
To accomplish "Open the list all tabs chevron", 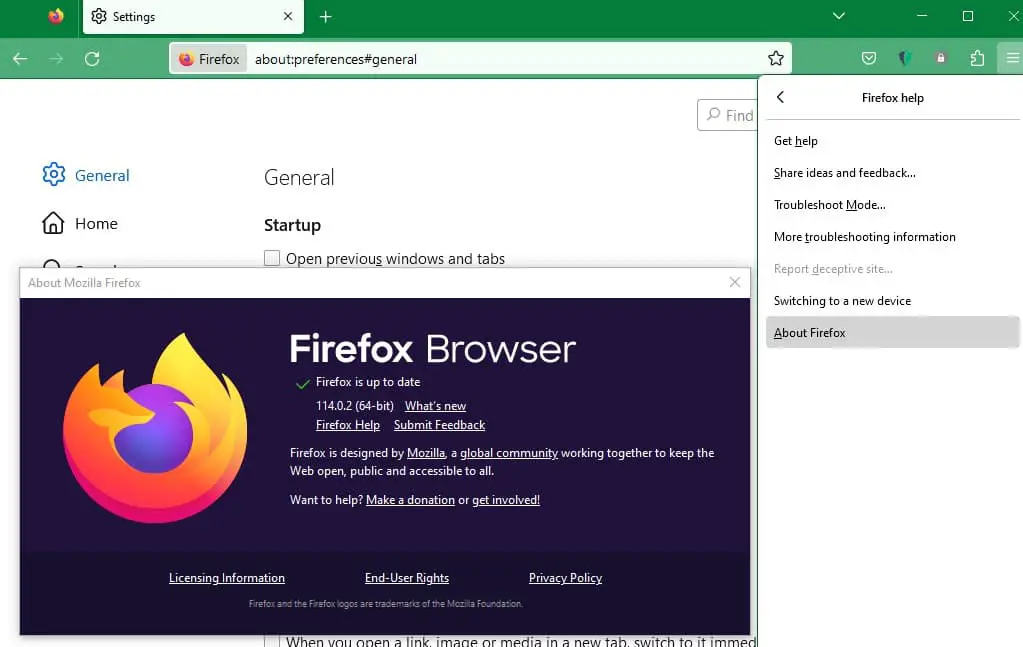I will click(838, 16).
